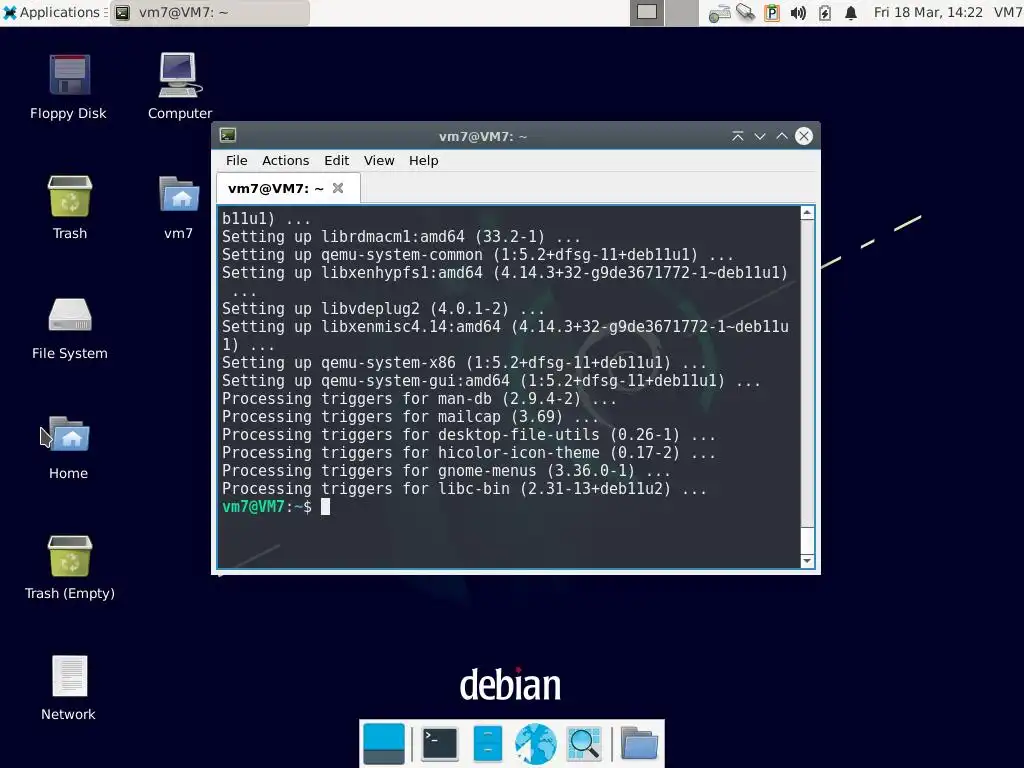
Task: Click the terminal window title icon
Action: tap(228, 136)
